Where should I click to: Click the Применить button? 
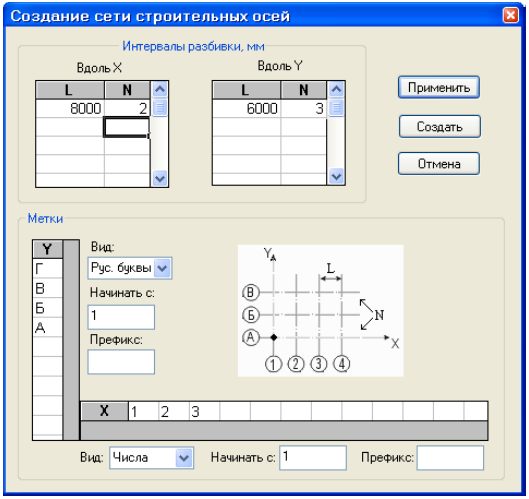[439, 87]
